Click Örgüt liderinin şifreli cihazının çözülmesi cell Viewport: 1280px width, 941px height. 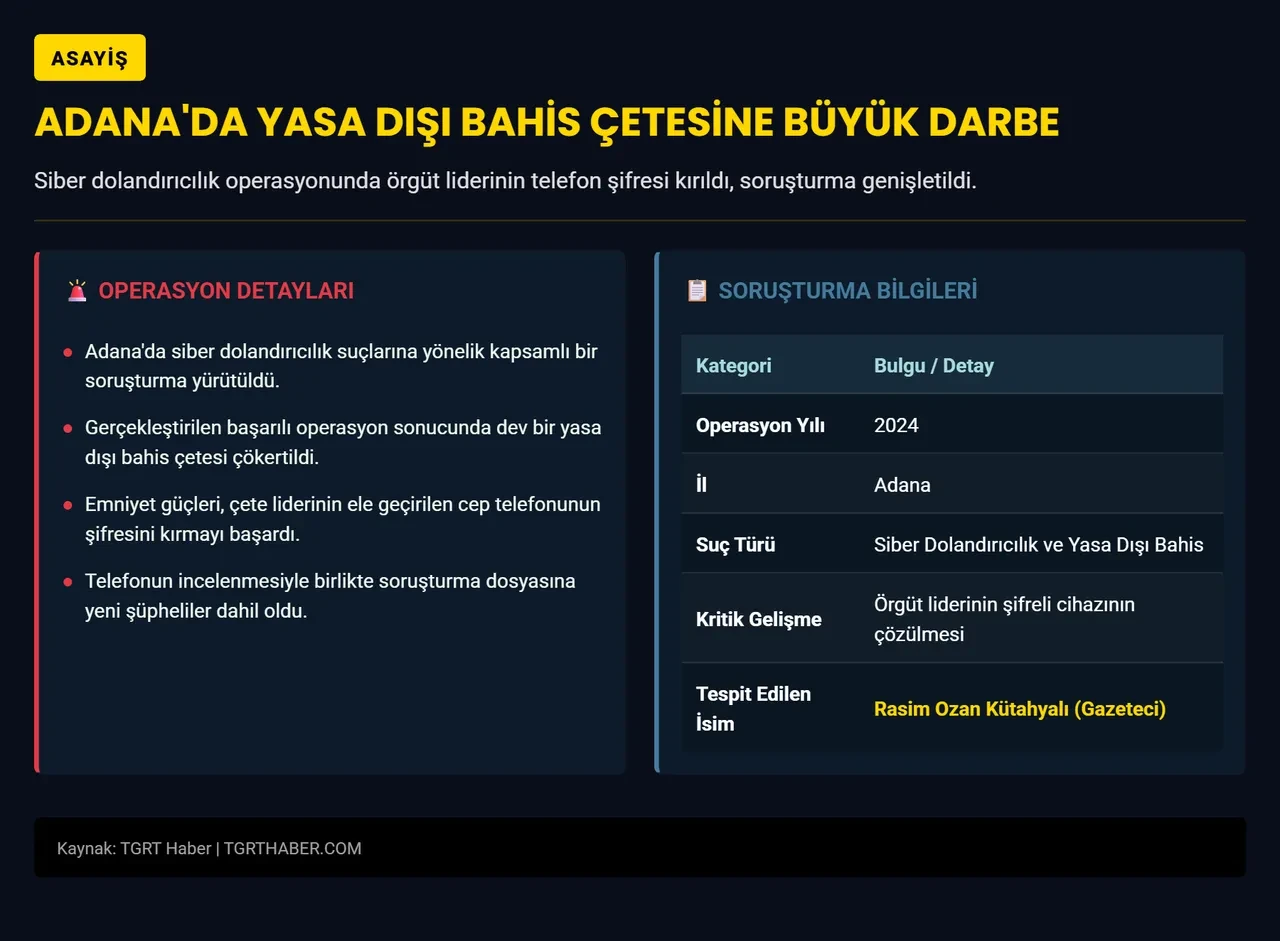click(1004, 619)
